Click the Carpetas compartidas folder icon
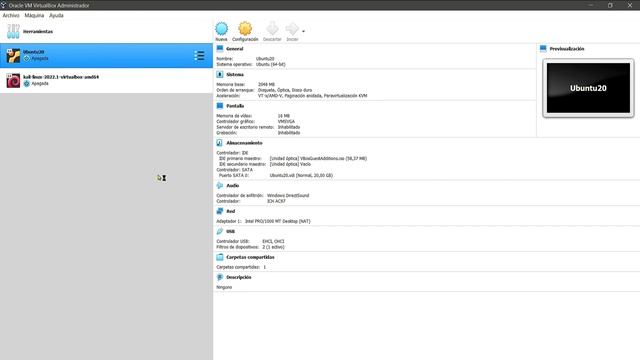 (x=220, y=257)
